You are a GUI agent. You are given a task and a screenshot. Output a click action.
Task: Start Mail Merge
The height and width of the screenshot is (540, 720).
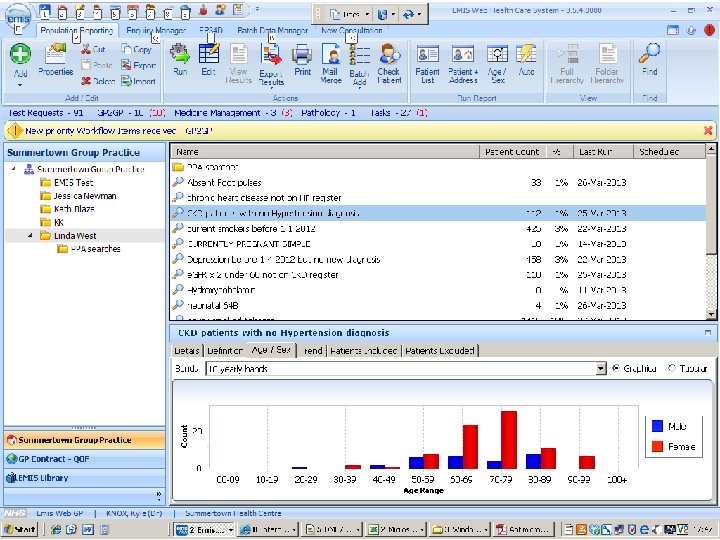(331, 63)
